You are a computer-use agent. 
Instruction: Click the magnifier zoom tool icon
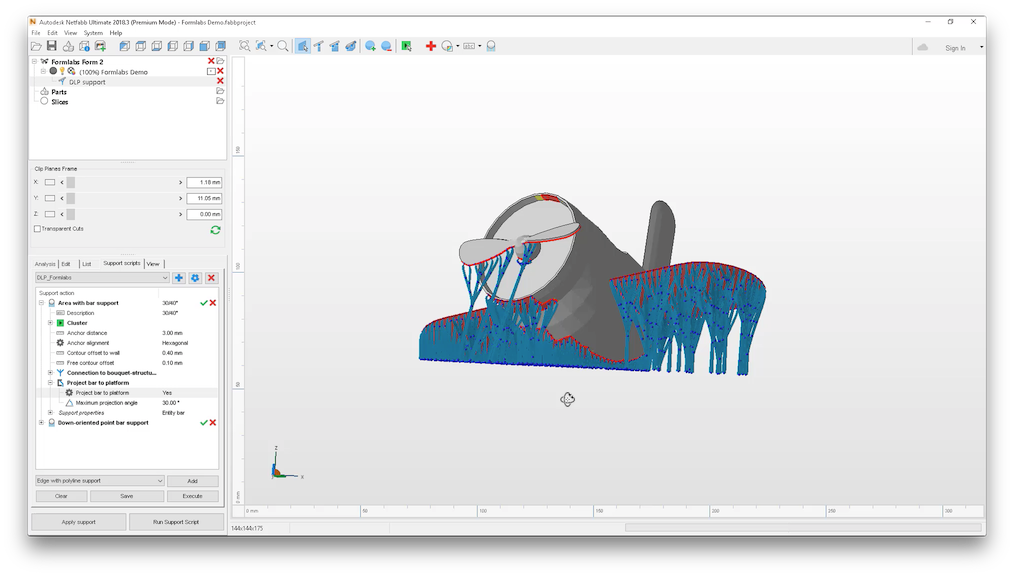click(x=283, y=46)
